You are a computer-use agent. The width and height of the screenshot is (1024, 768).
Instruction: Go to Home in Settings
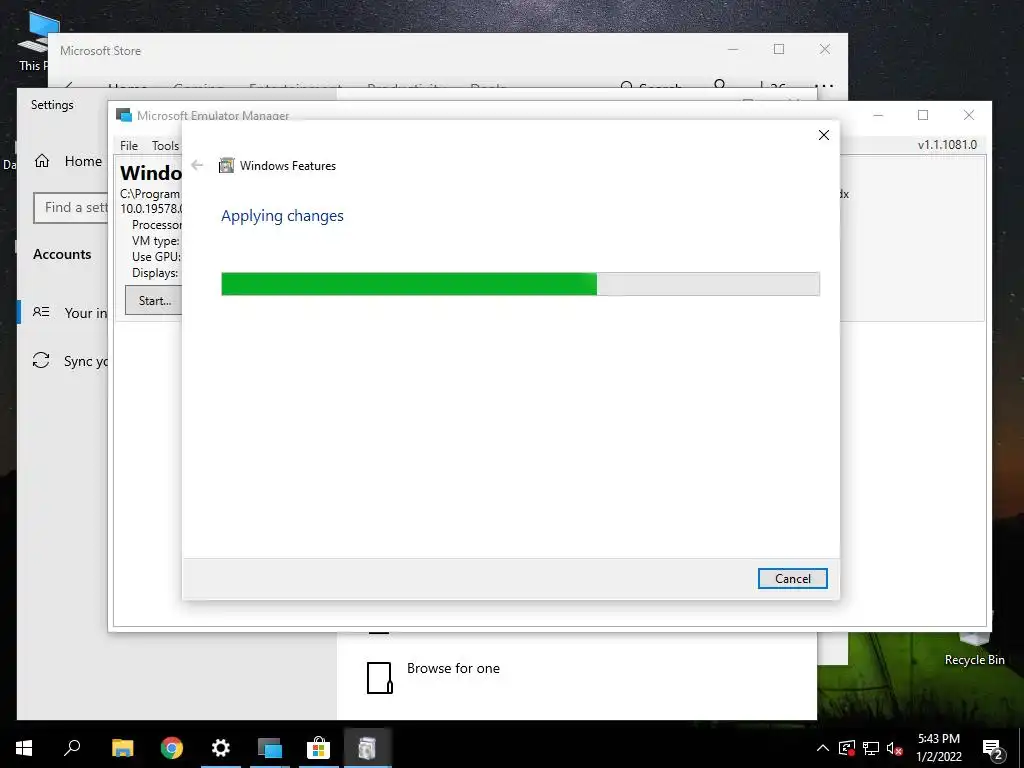pos(69,161)
